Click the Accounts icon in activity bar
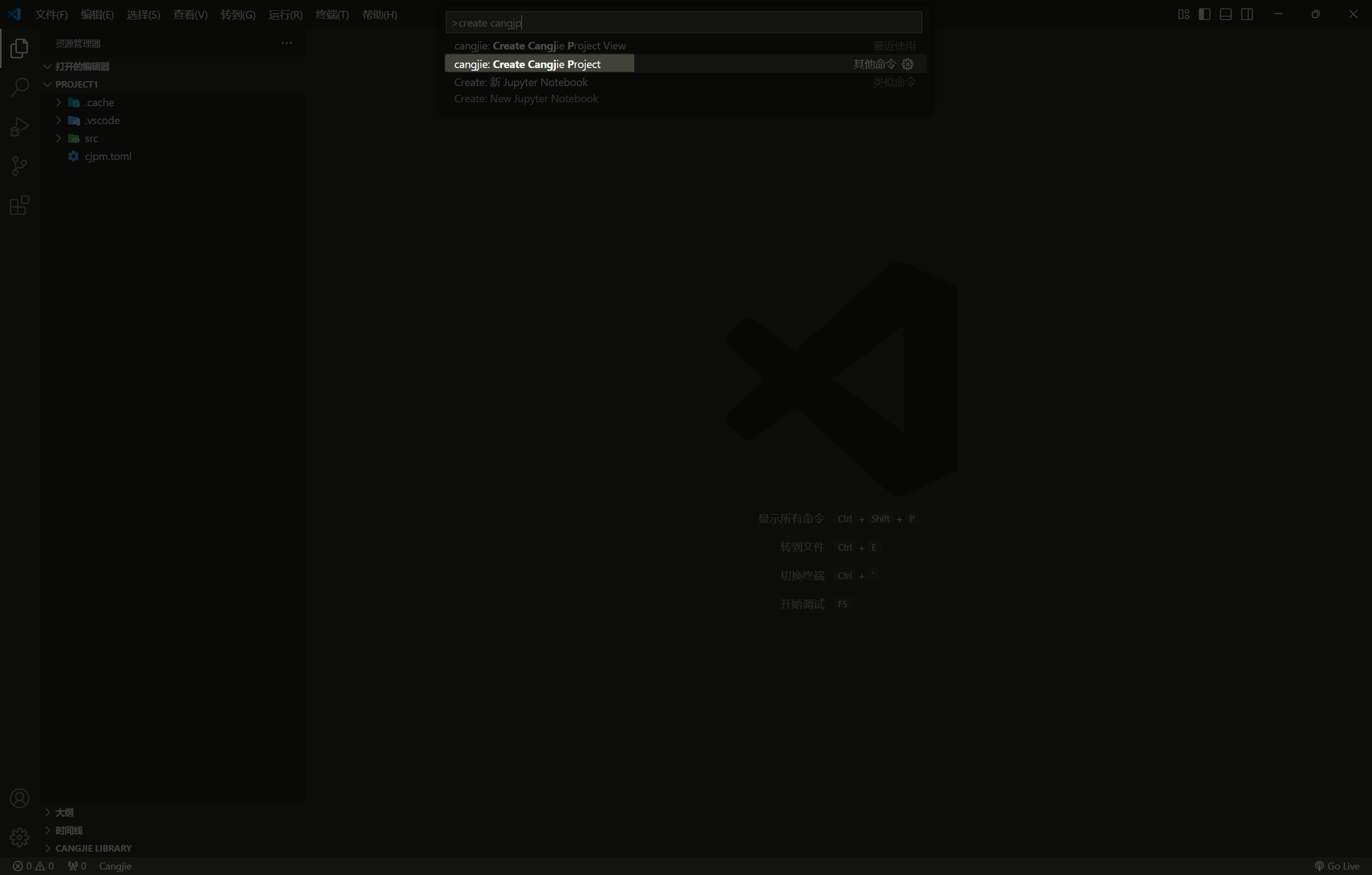 20,798
